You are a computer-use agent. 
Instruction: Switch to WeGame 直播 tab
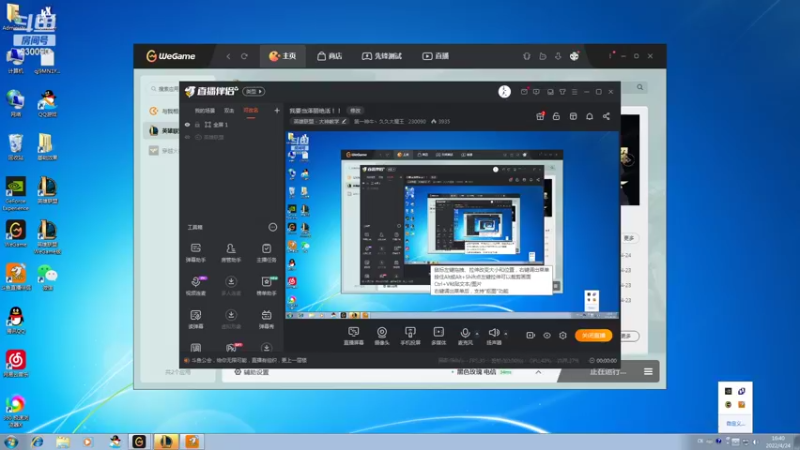(435, 56)
